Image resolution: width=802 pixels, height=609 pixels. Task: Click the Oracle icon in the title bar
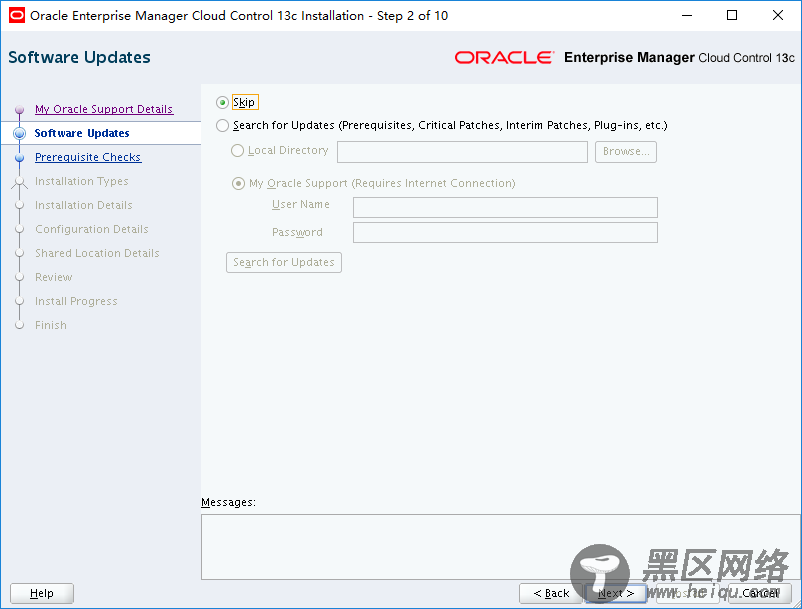point(17,15)
